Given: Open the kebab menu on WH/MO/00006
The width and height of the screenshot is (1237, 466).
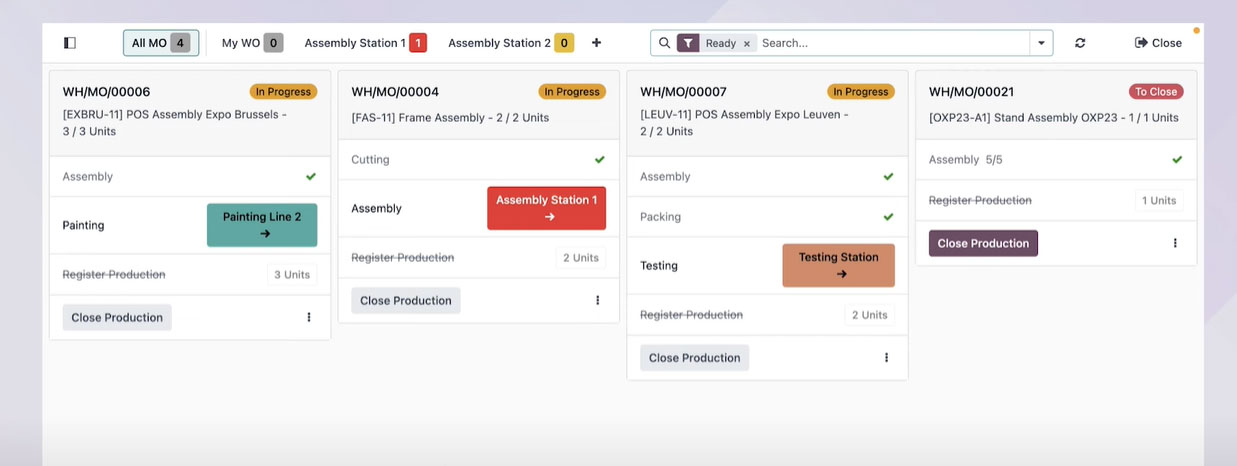Looking at the screenshot, I should coord(309,317).
